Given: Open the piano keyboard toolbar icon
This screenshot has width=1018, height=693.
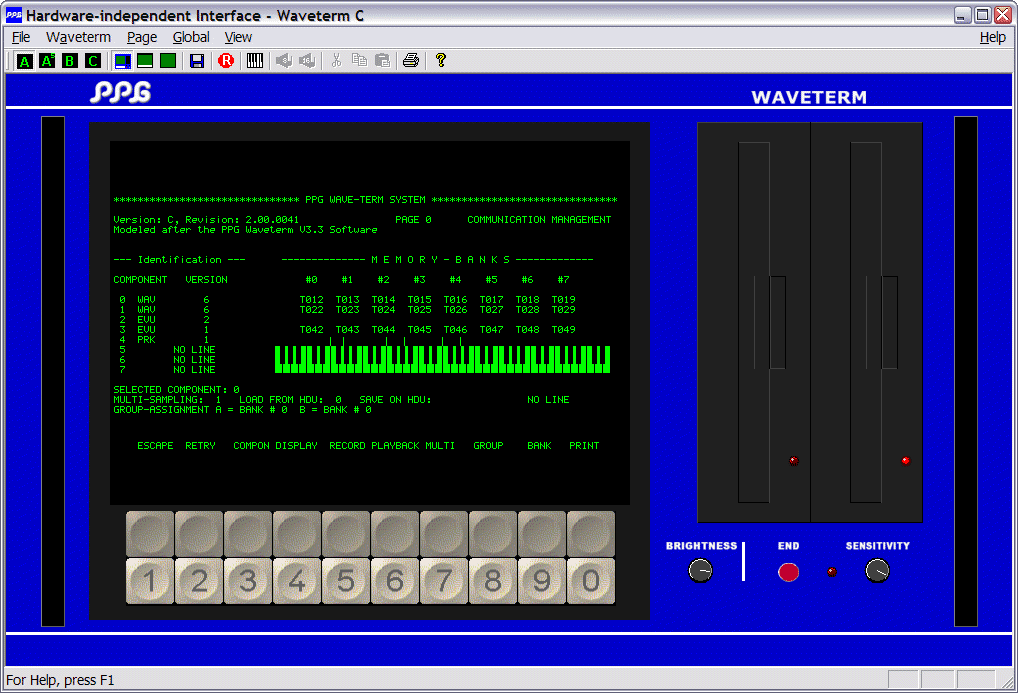Looking at the screenshot, I should click(255, 61).
